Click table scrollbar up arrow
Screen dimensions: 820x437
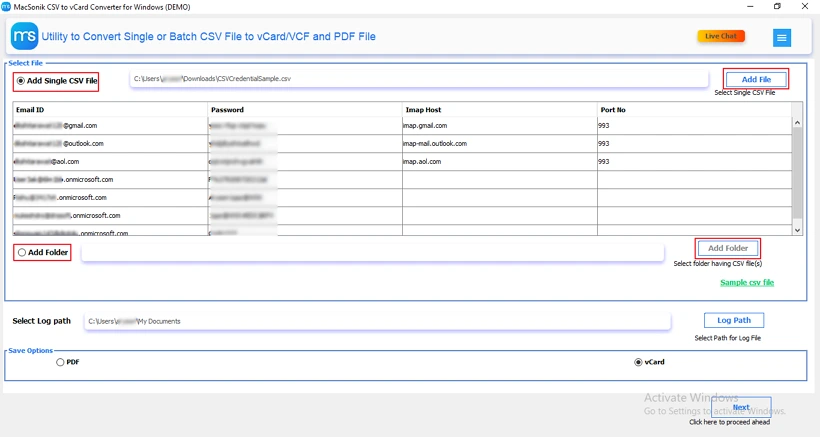coord(797,123)
